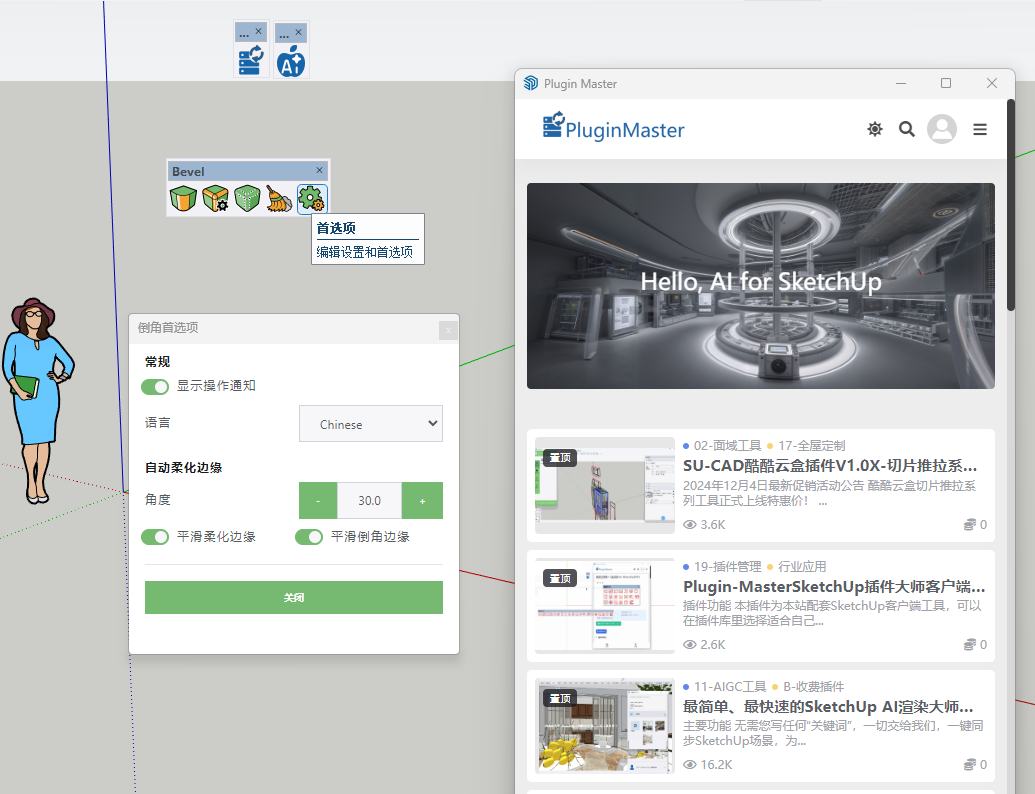Select the dotted-edge cube icon in Bevel toolbar
1035x794 pixels.
pyautogui.click(x=247, y=199)
